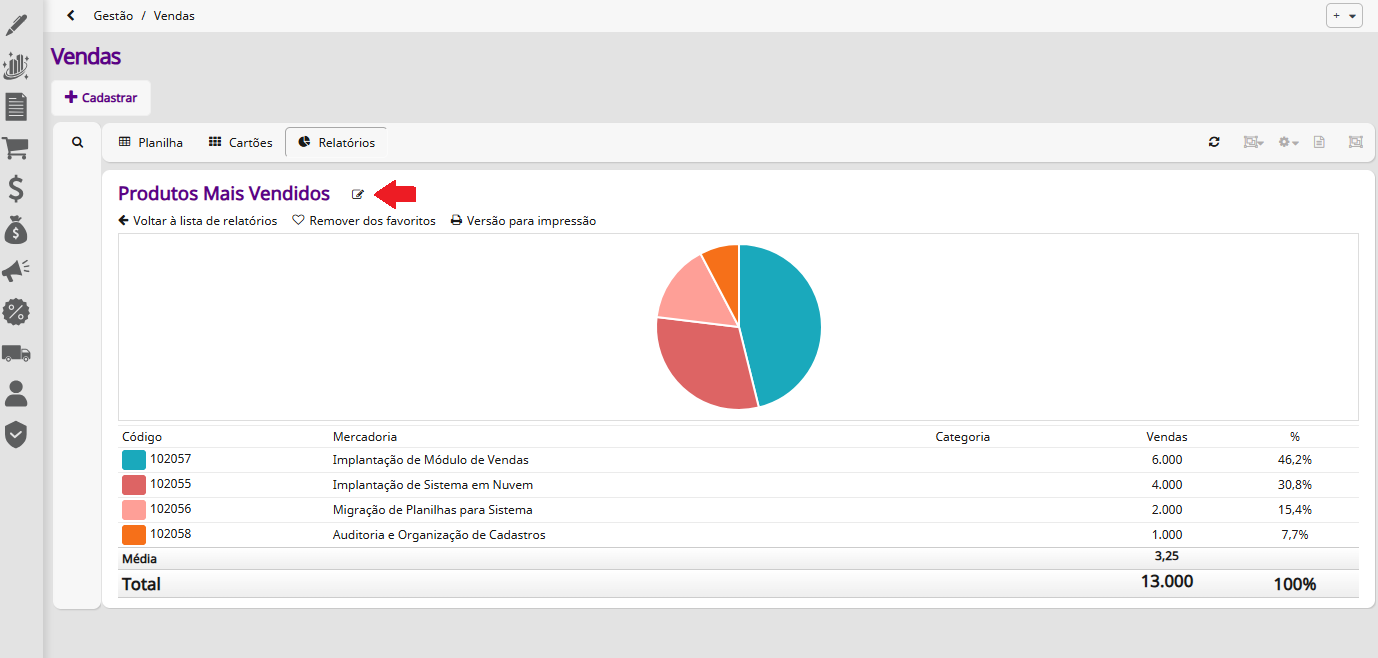
Task: Refresh the report with the reload icon
Action: 1214,142
